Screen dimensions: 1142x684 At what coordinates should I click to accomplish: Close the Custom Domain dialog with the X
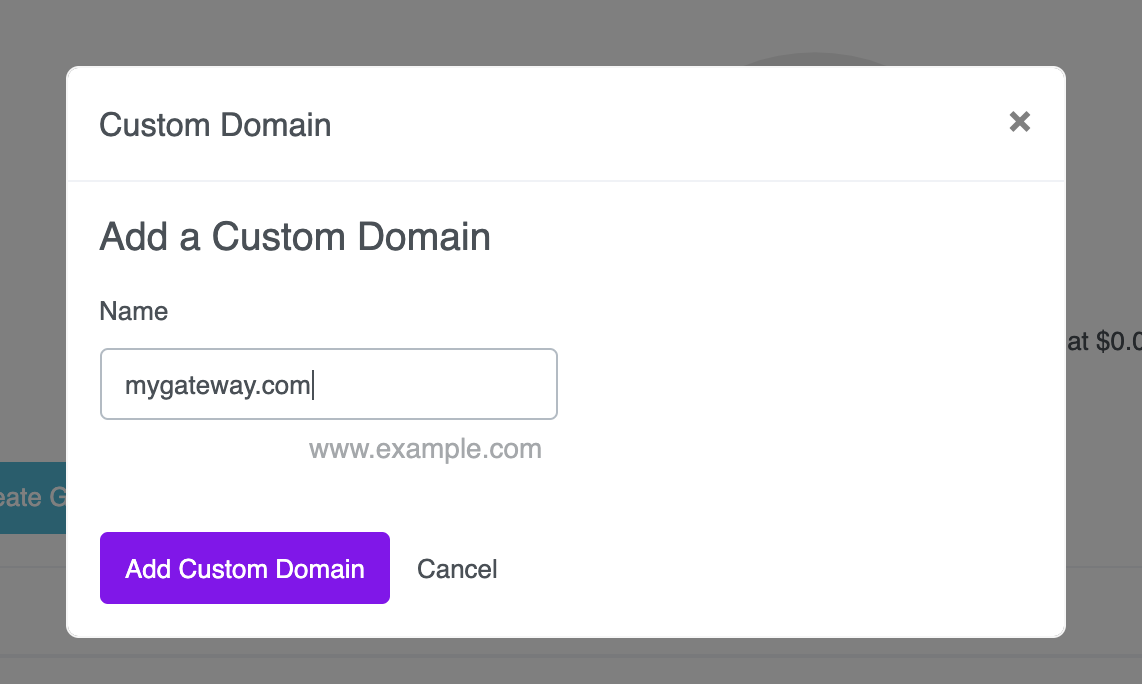(x=1020, y=122)
